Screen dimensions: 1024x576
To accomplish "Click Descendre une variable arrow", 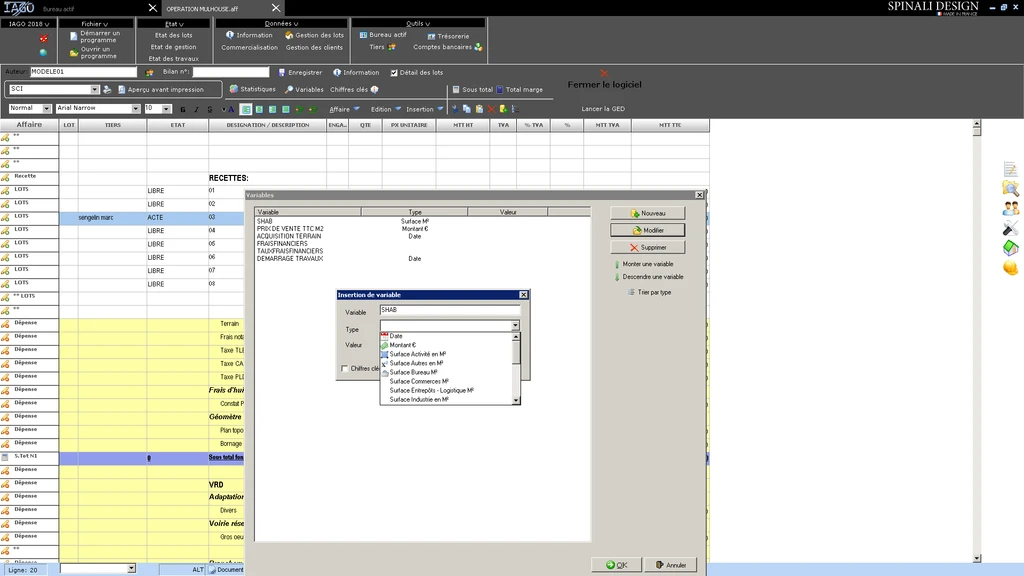I will click(616, 277).
